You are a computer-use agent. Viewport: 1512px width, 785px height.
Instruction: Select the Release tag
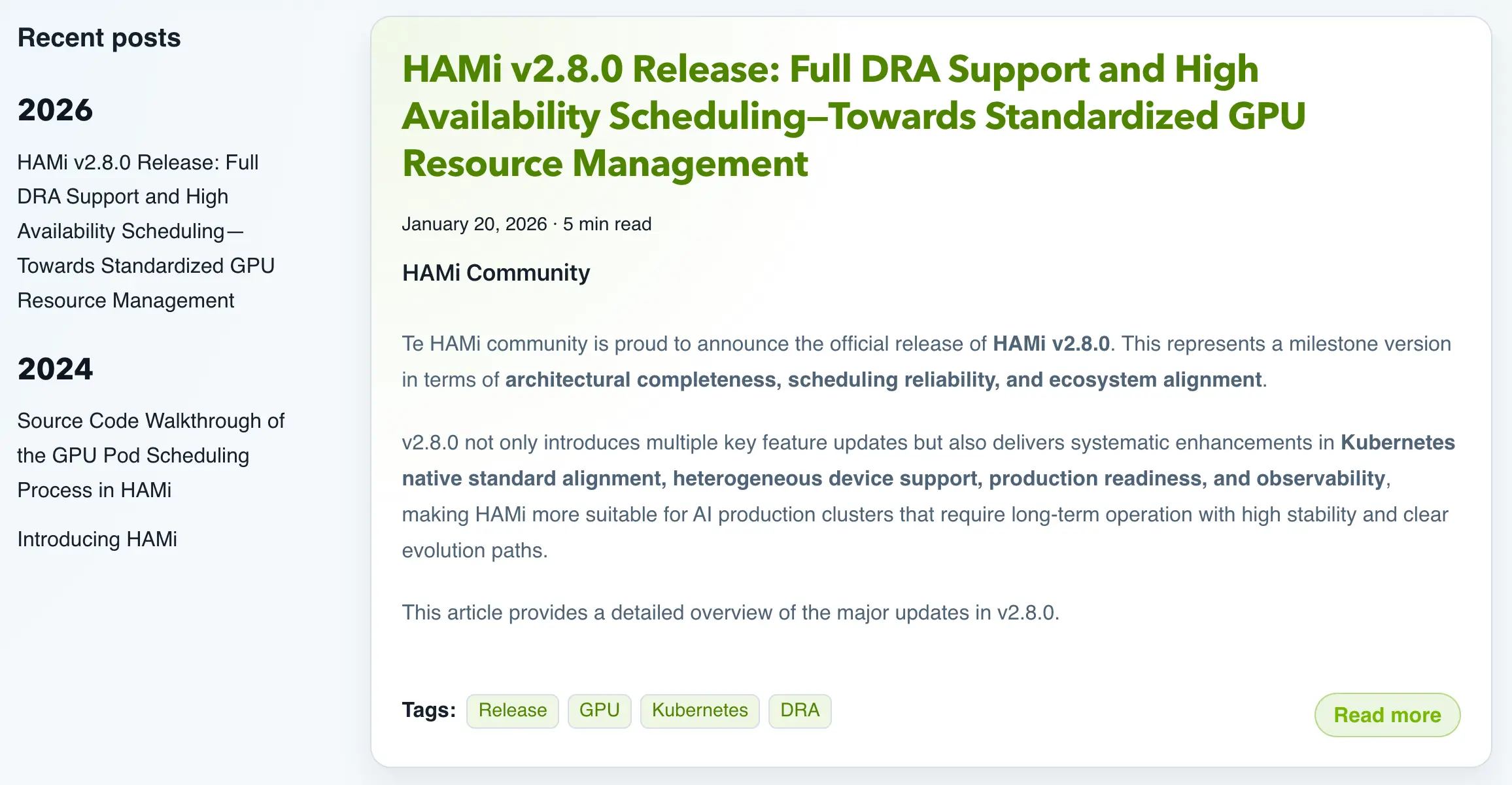click(513, 710)
